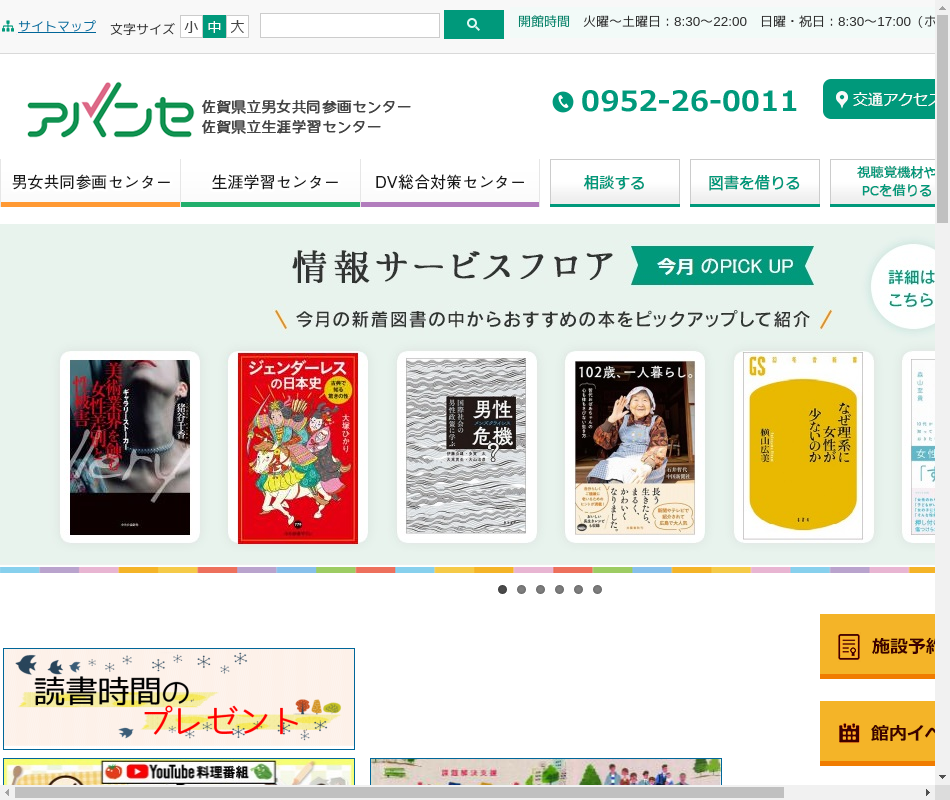Set text size to 大
Image resolution: width=950 pixels, height=800 pixels.
point(237,27)
